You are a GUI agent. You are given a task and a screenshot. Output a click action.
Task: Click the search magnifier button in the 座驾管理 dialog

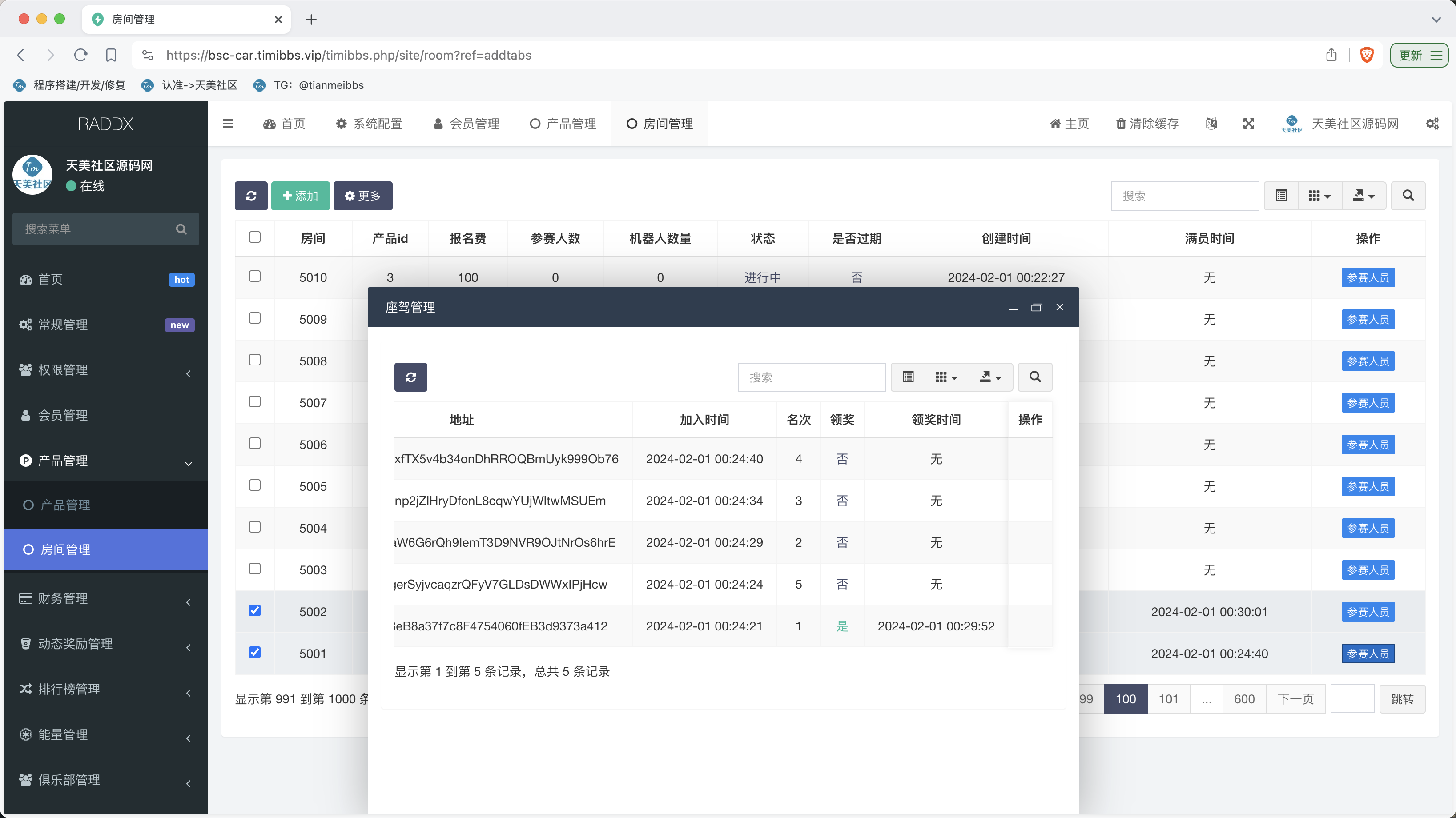click(x=1035, y=377)
